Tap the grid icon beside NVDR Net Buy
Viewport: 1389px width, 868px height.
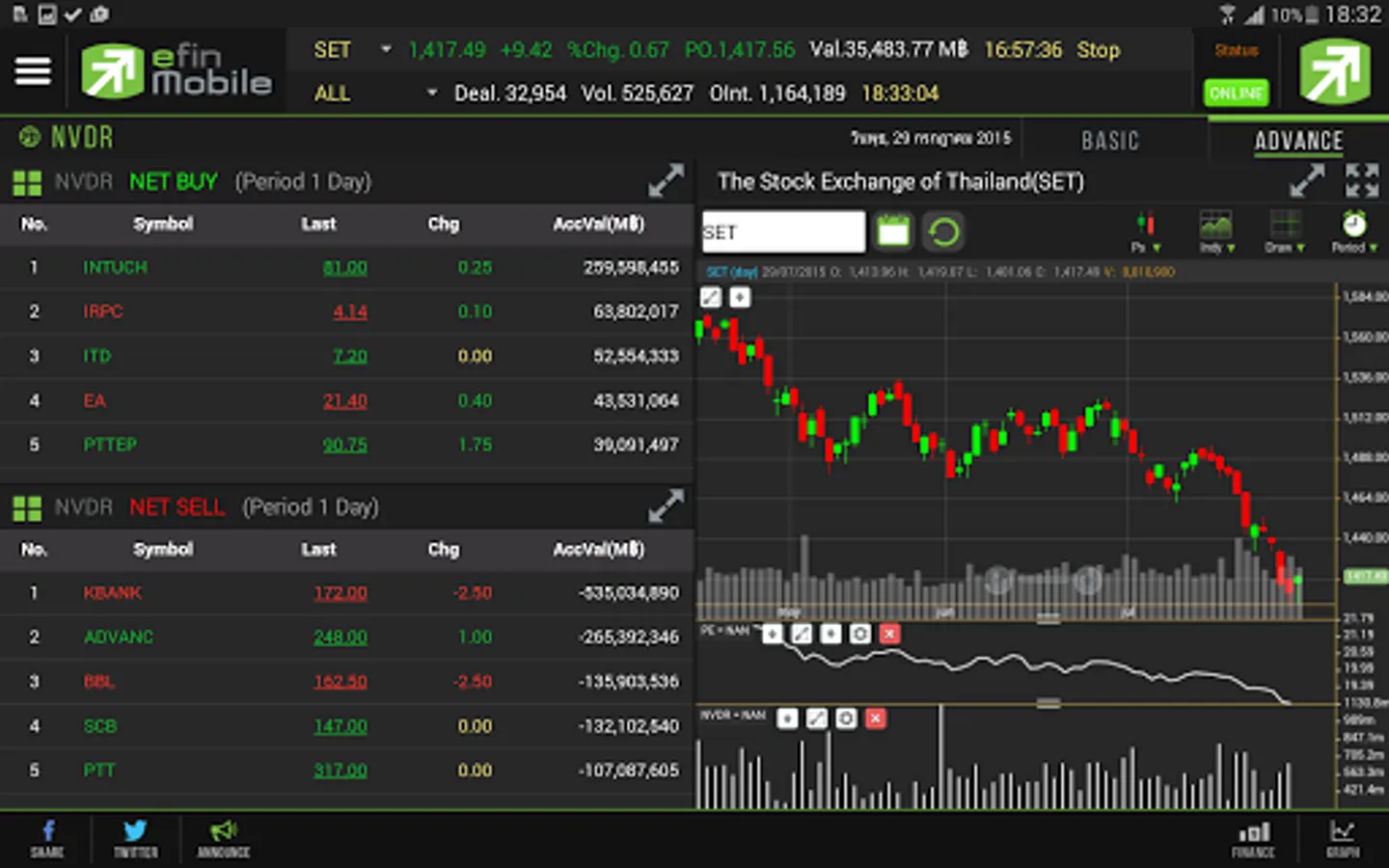(x=27, y=182)
